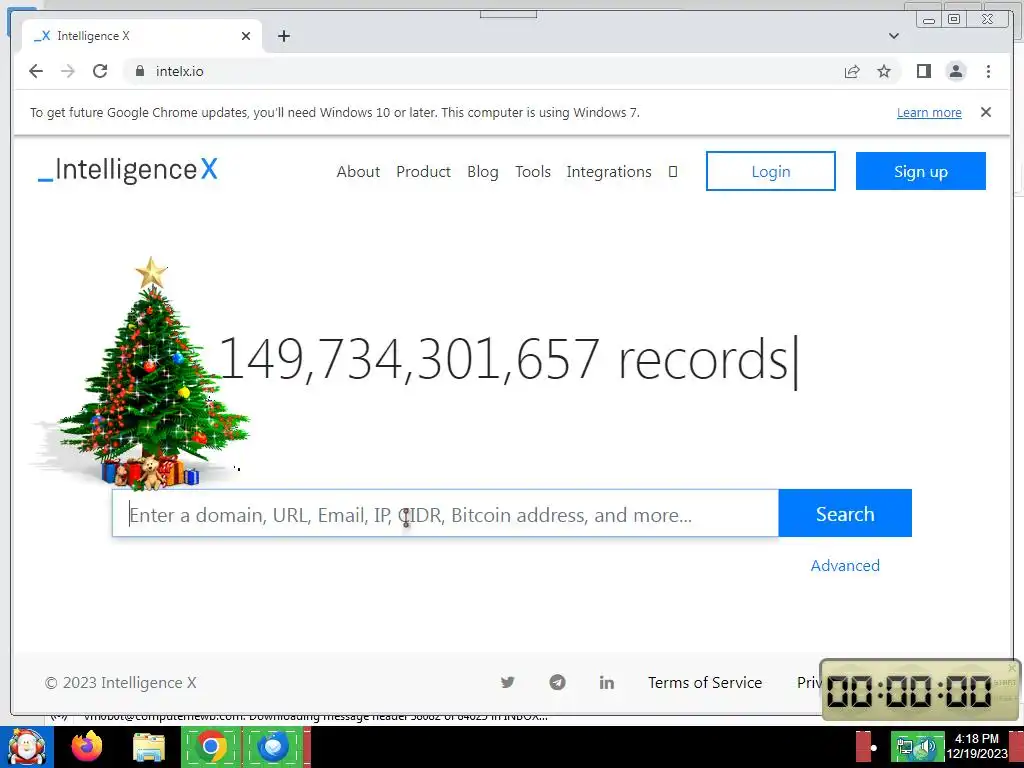This screenshot has width=1024, height=768.
Task: Go back with the browser back arrow
Action: (36, 71)
